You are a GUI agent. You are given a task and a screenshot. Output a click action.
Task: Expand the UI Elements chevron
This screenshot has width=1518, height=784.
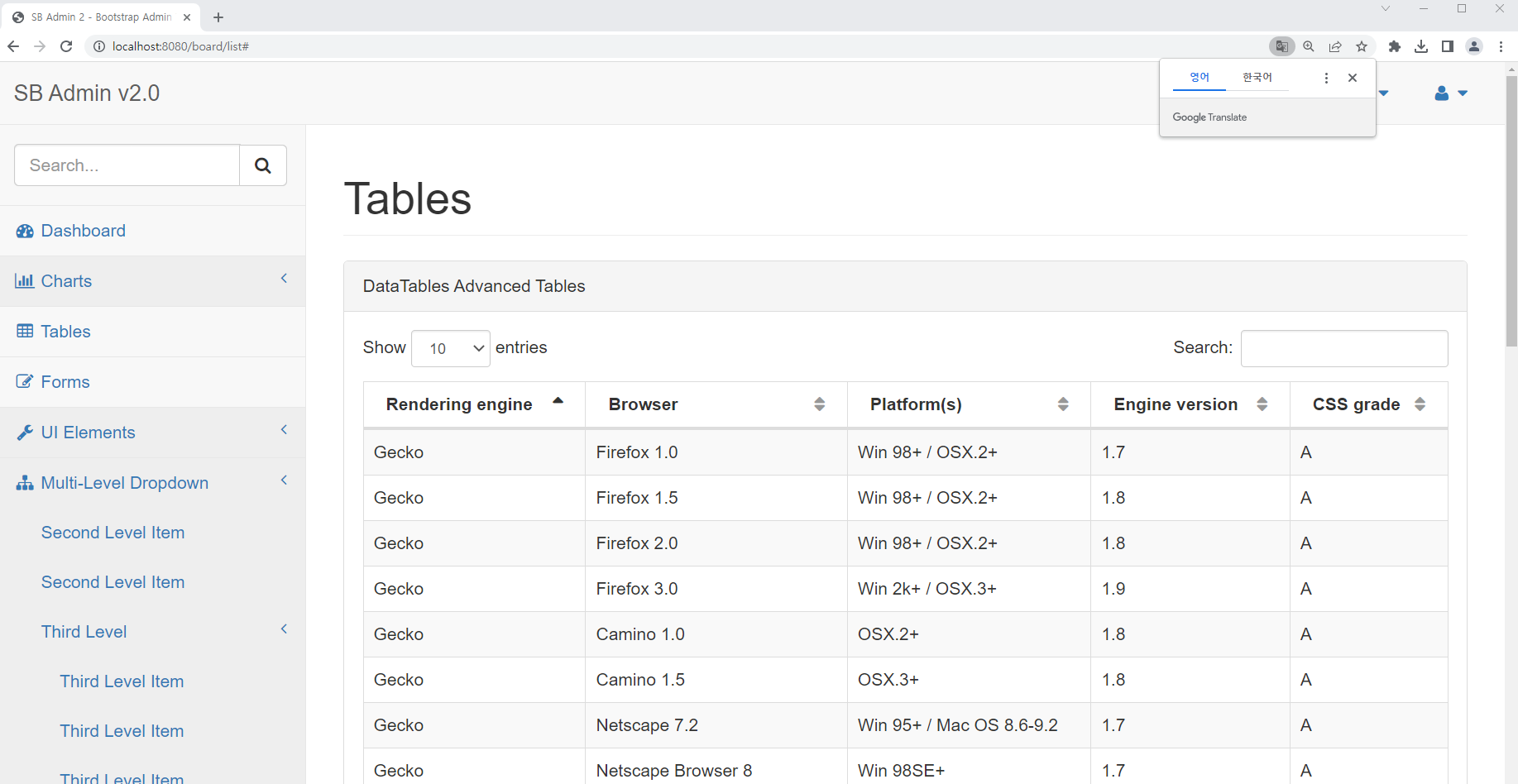click(284, 430)
